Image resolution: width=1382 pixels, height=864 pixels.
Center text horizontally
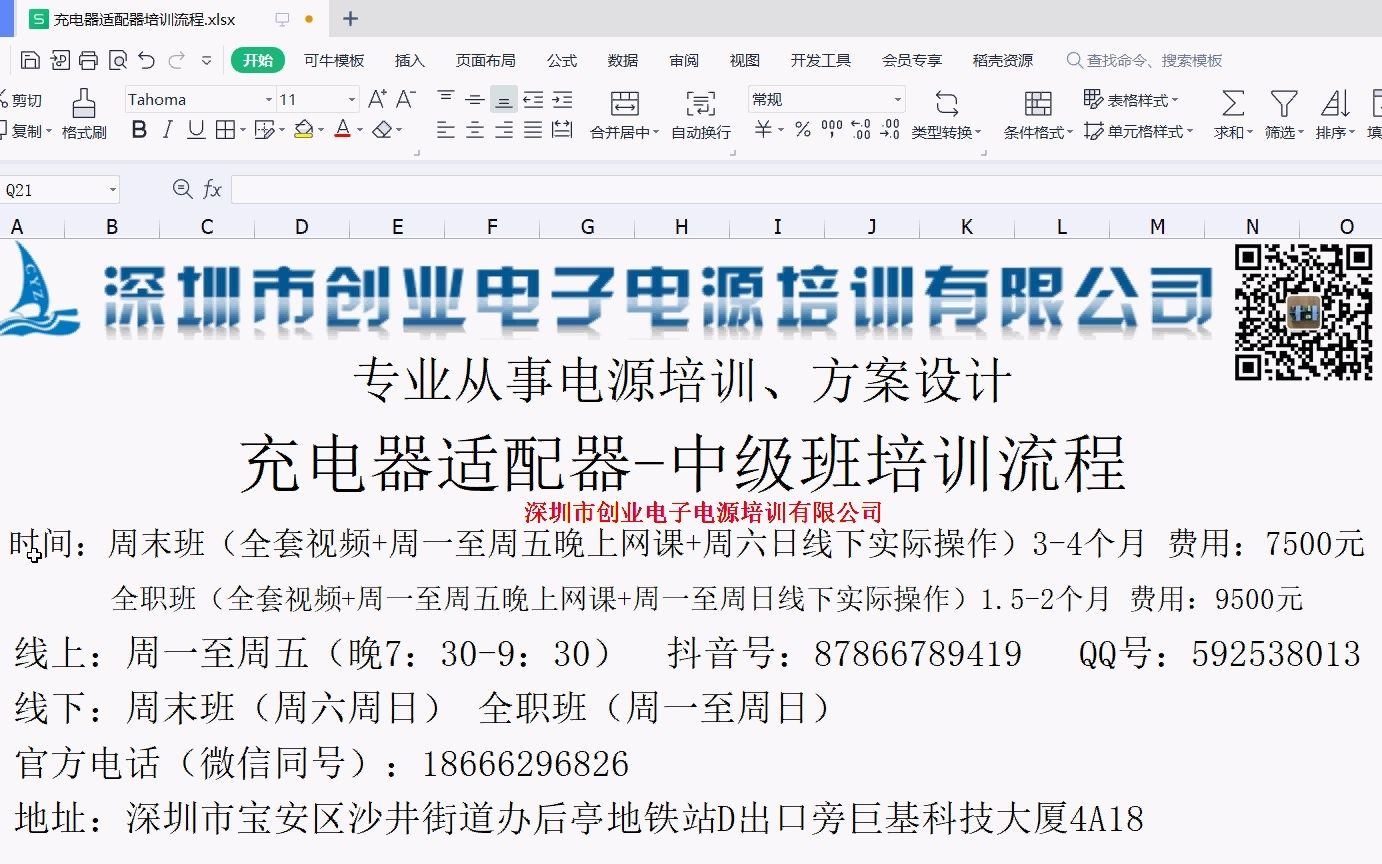(475, 130)
